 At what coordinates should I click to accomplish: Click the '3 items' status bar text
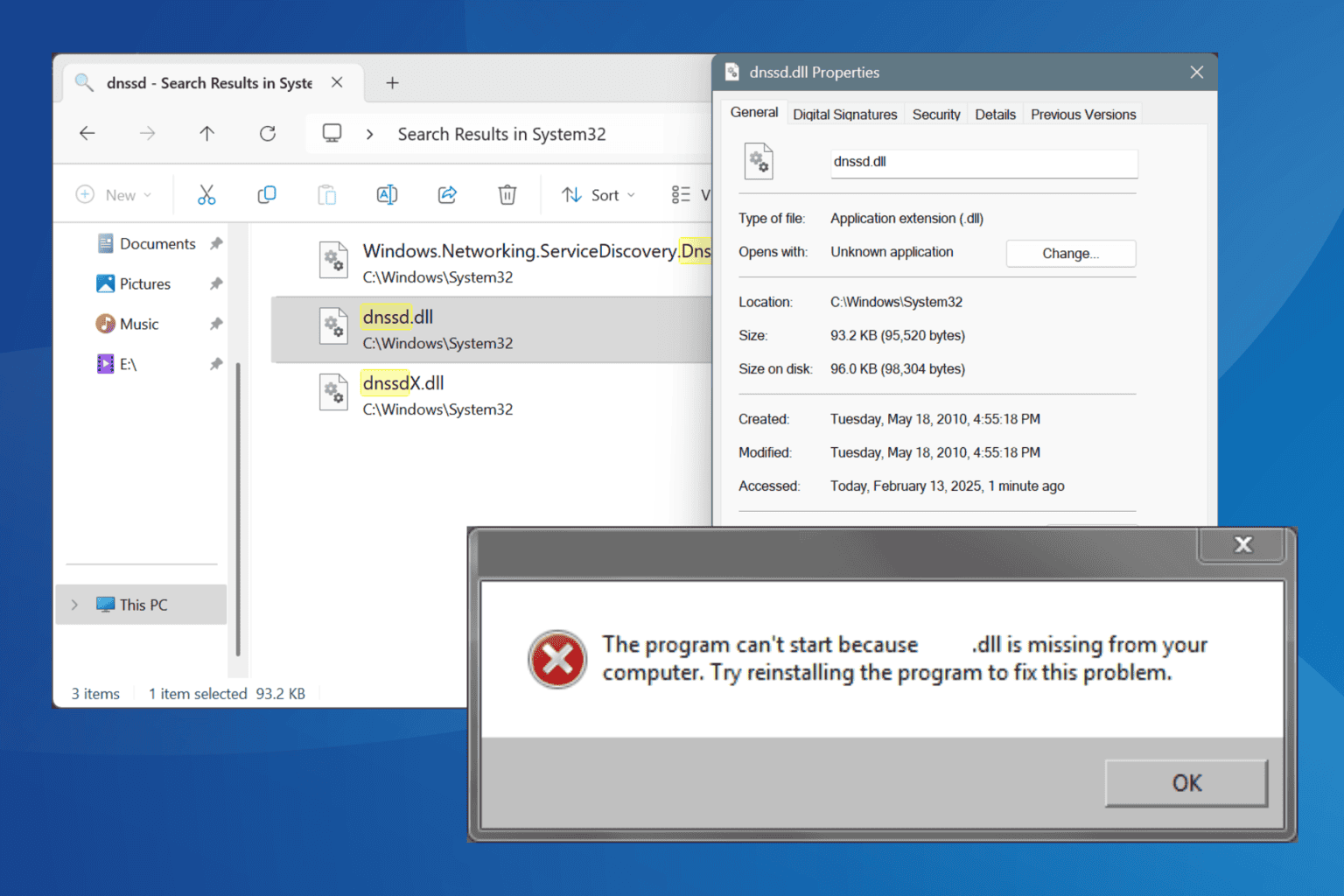tap(95, 694)
